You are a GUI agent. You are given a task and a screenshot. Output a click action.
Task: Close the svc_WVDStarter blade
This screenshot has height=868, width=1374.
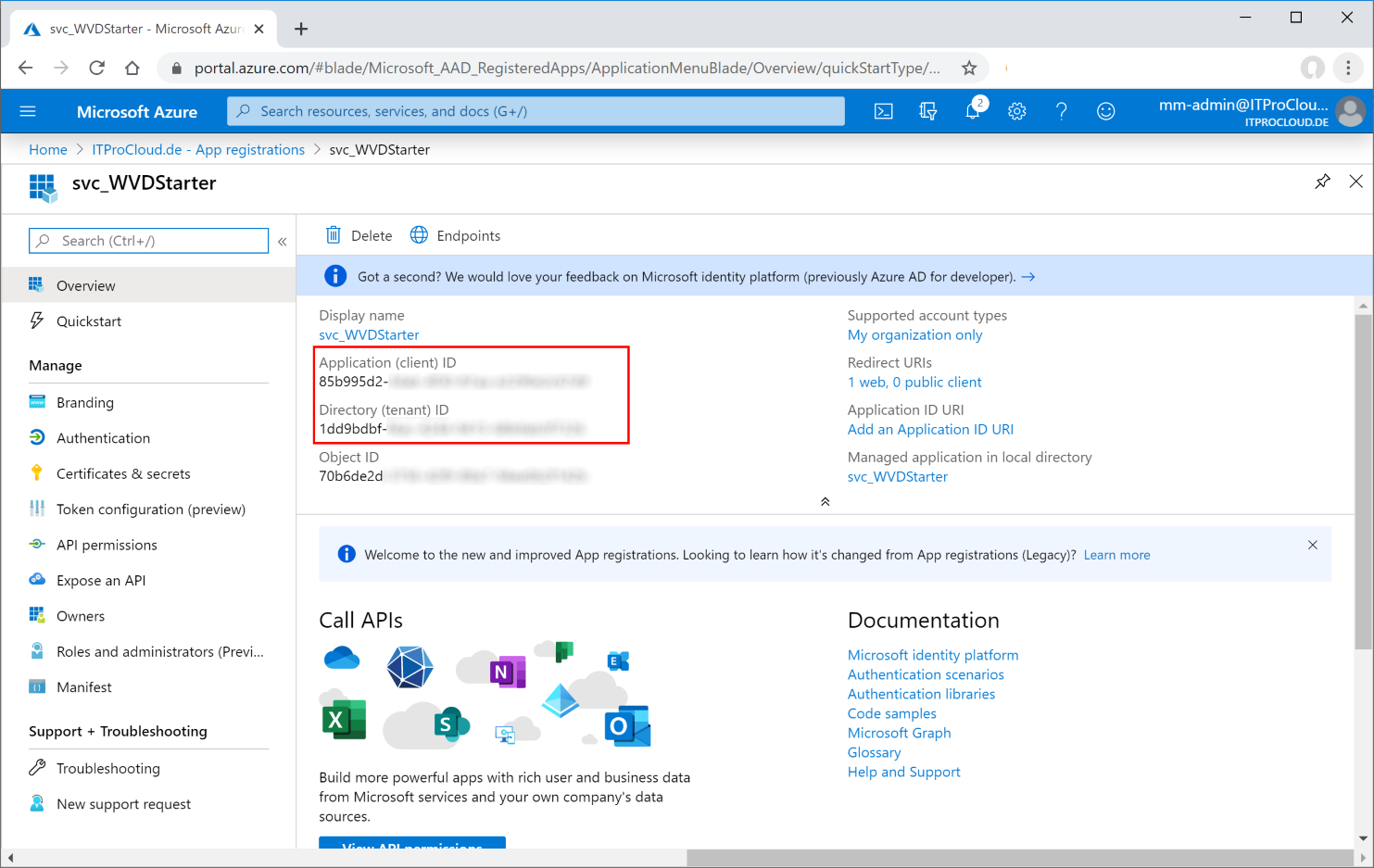point(1355,182)
